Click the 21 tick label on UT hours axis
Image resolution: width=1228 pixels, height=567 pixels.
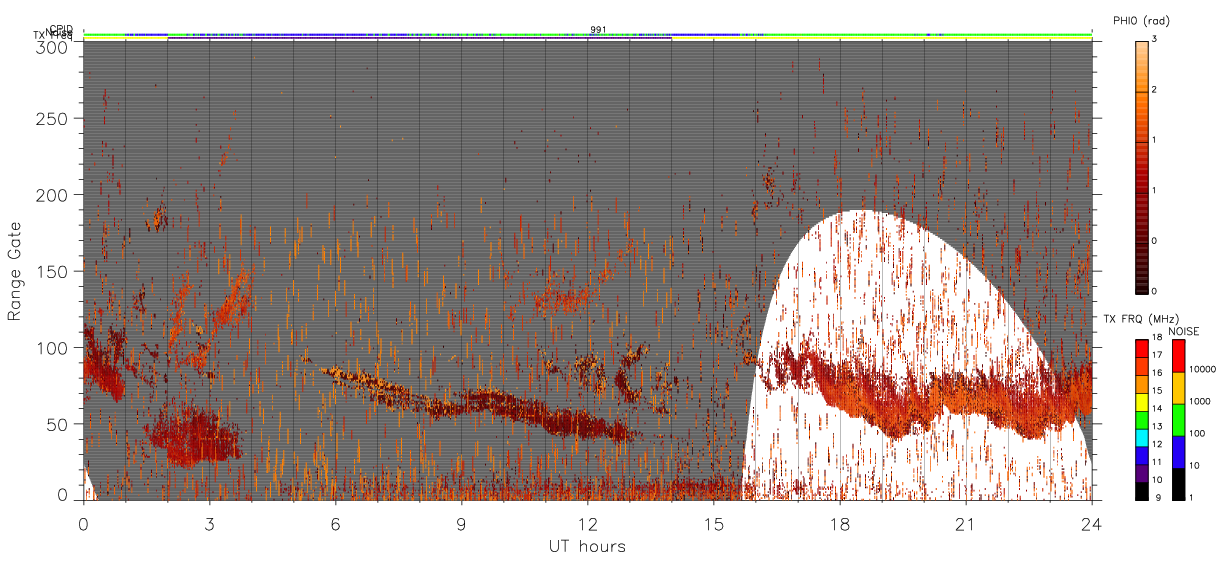(966, 524)
